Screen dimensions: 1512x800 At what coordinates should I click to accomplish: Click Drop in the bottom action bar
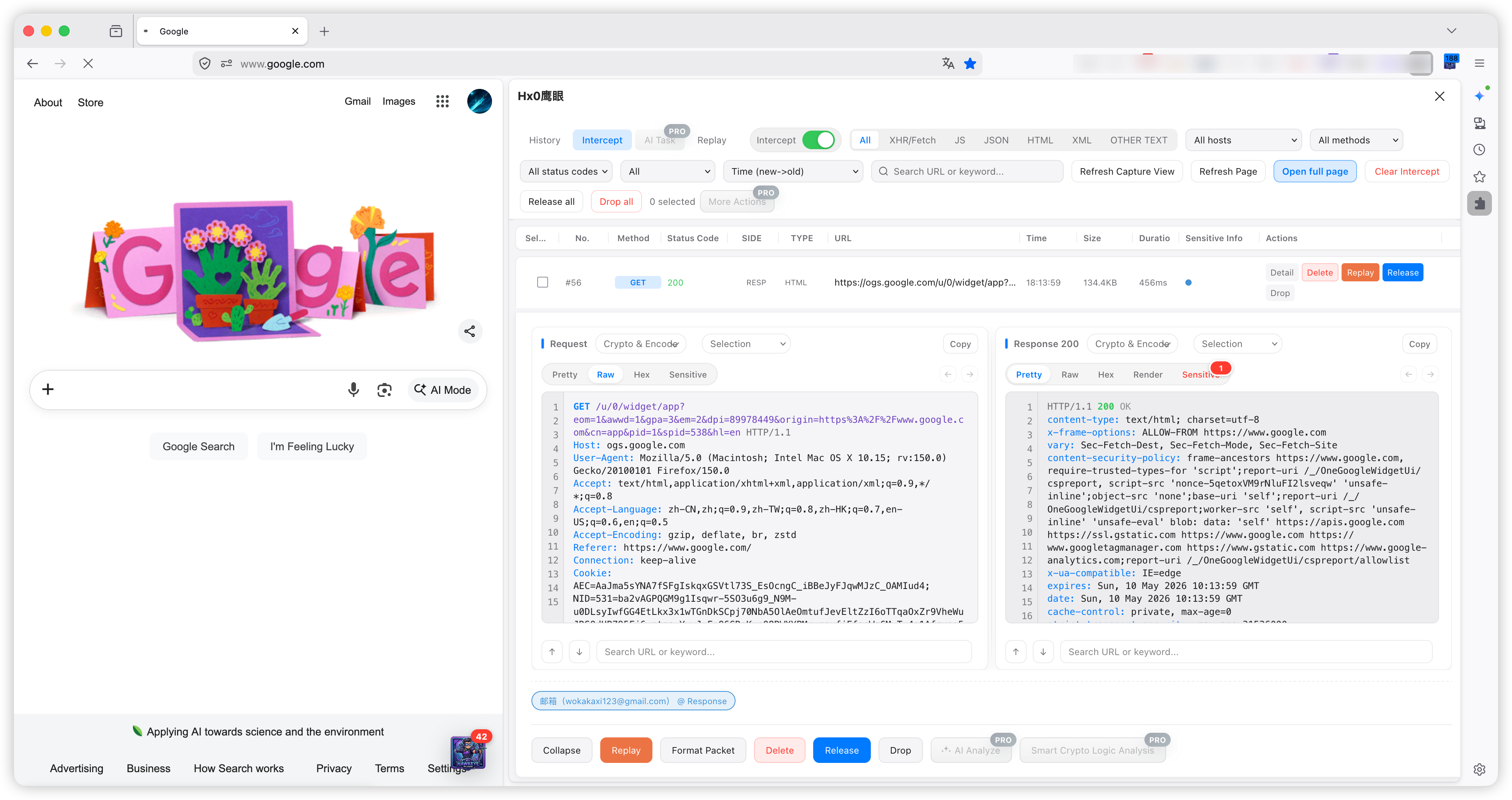click(x=900, y=750)
